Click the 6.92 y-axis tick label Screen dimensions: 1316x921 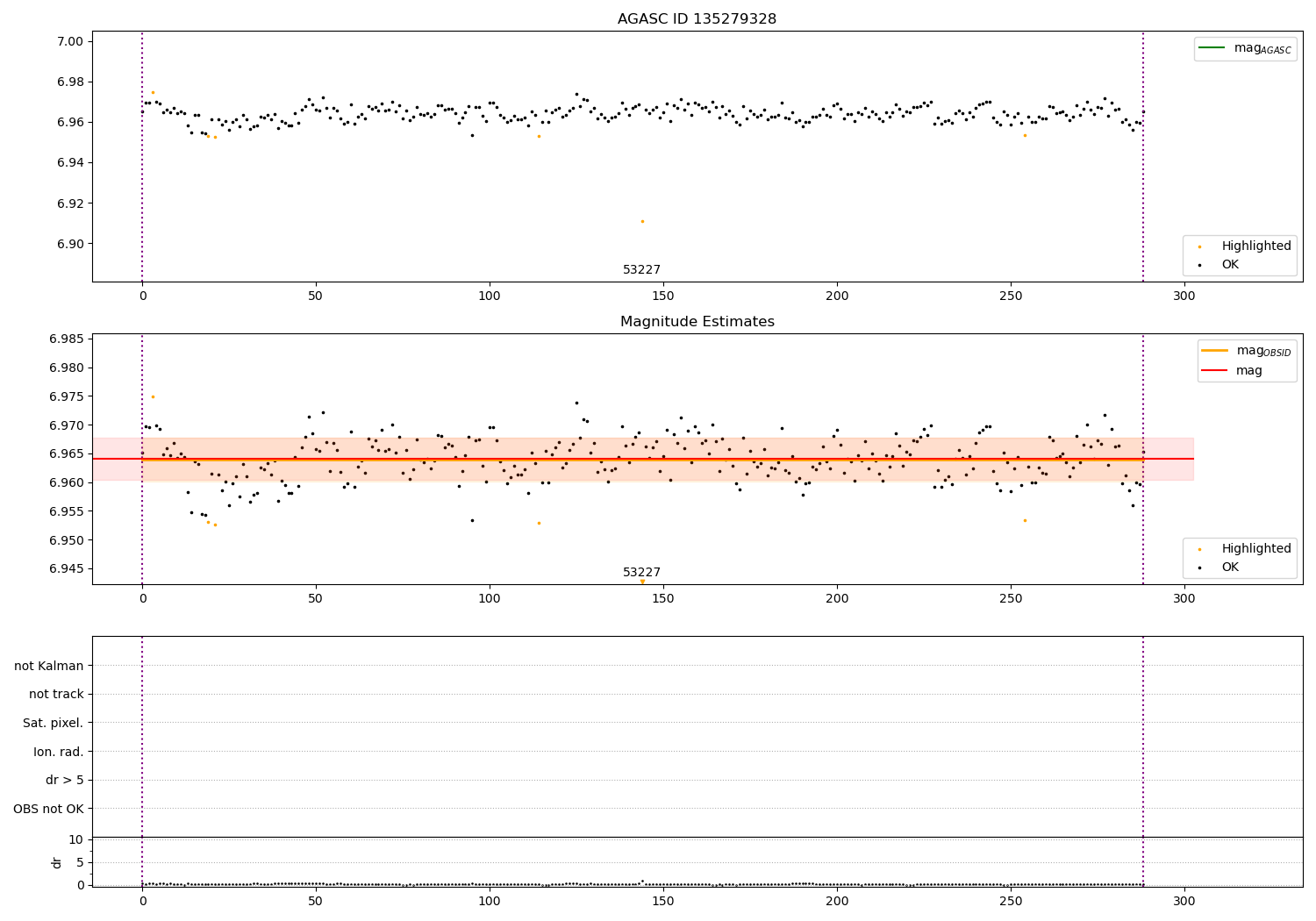70,203
